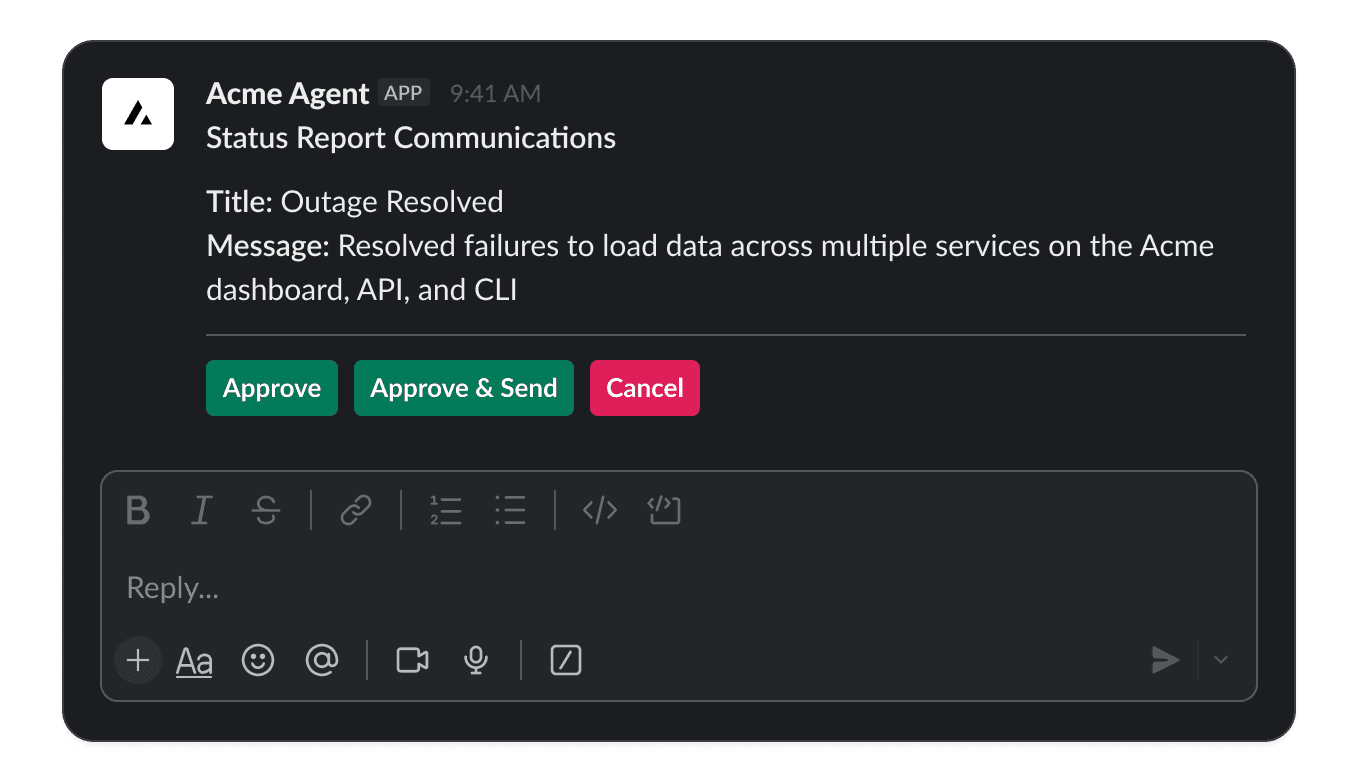Send the reply with arrow icon
The height and width of the screenshot is (782, 1360).
point(1165,660)
